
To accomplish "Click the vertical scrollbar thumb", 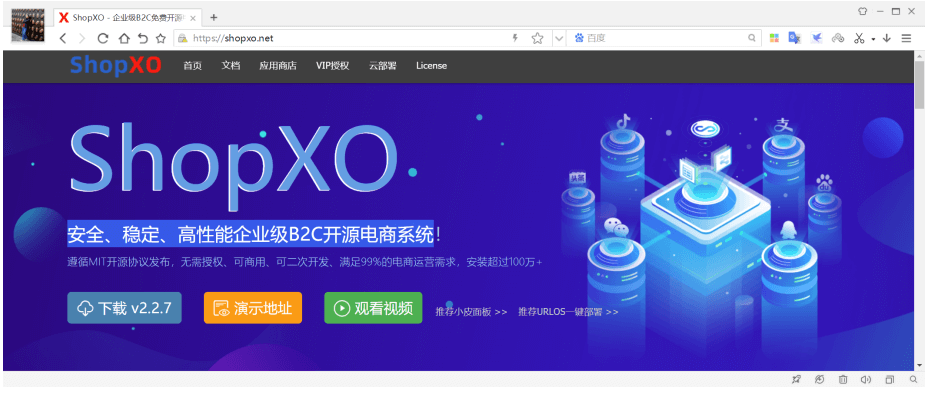I will (x=919, y=86).
